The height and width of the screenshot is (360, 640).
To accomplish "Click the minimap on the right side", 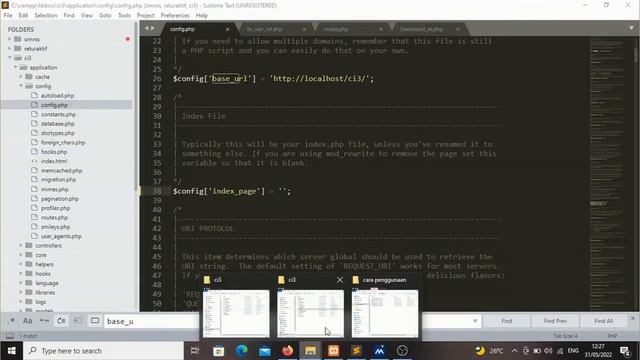I will point(610,173).
